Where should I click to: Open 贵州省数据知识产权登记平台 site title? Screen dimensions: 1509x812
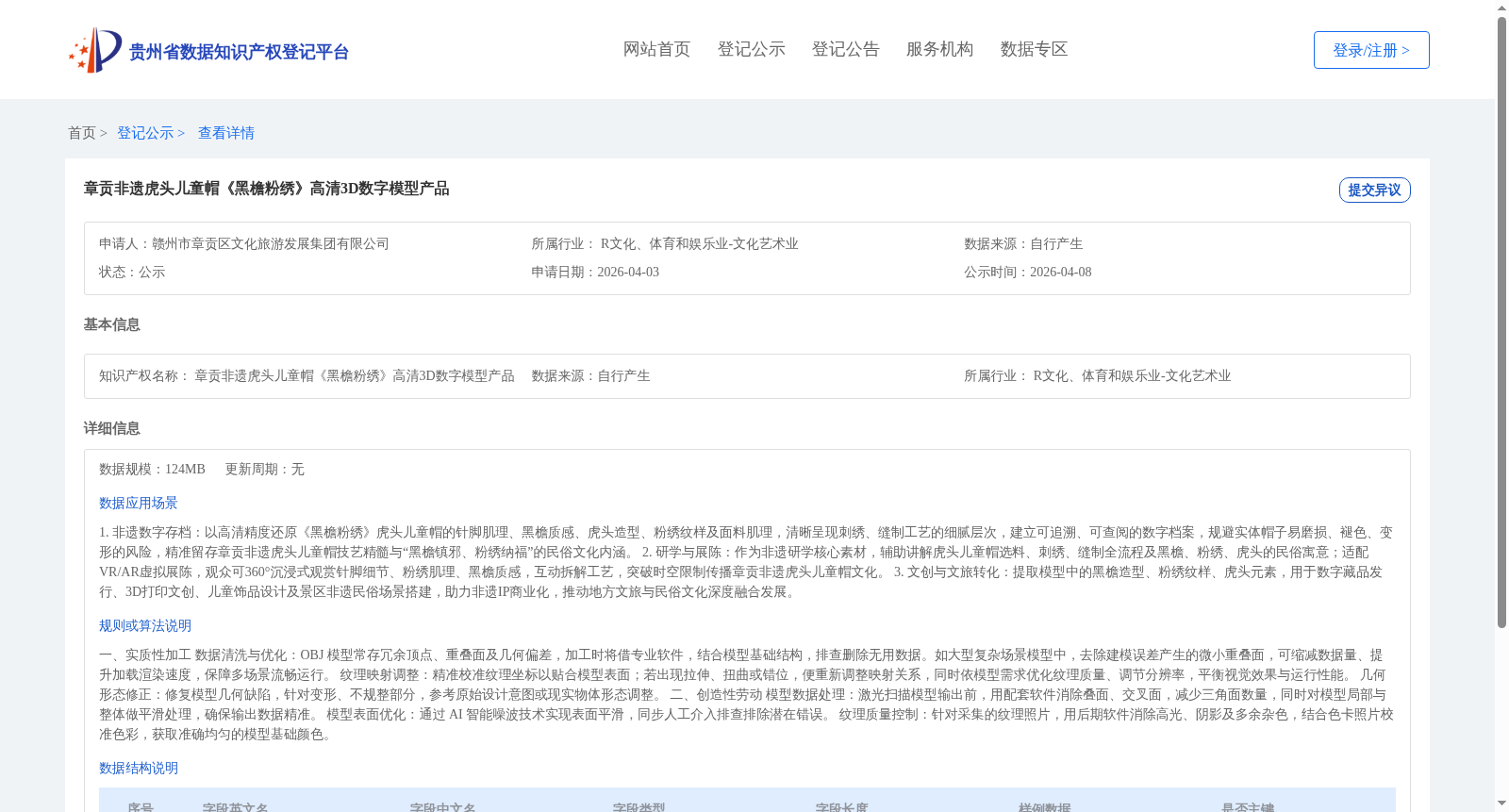[x=239, y=52]
